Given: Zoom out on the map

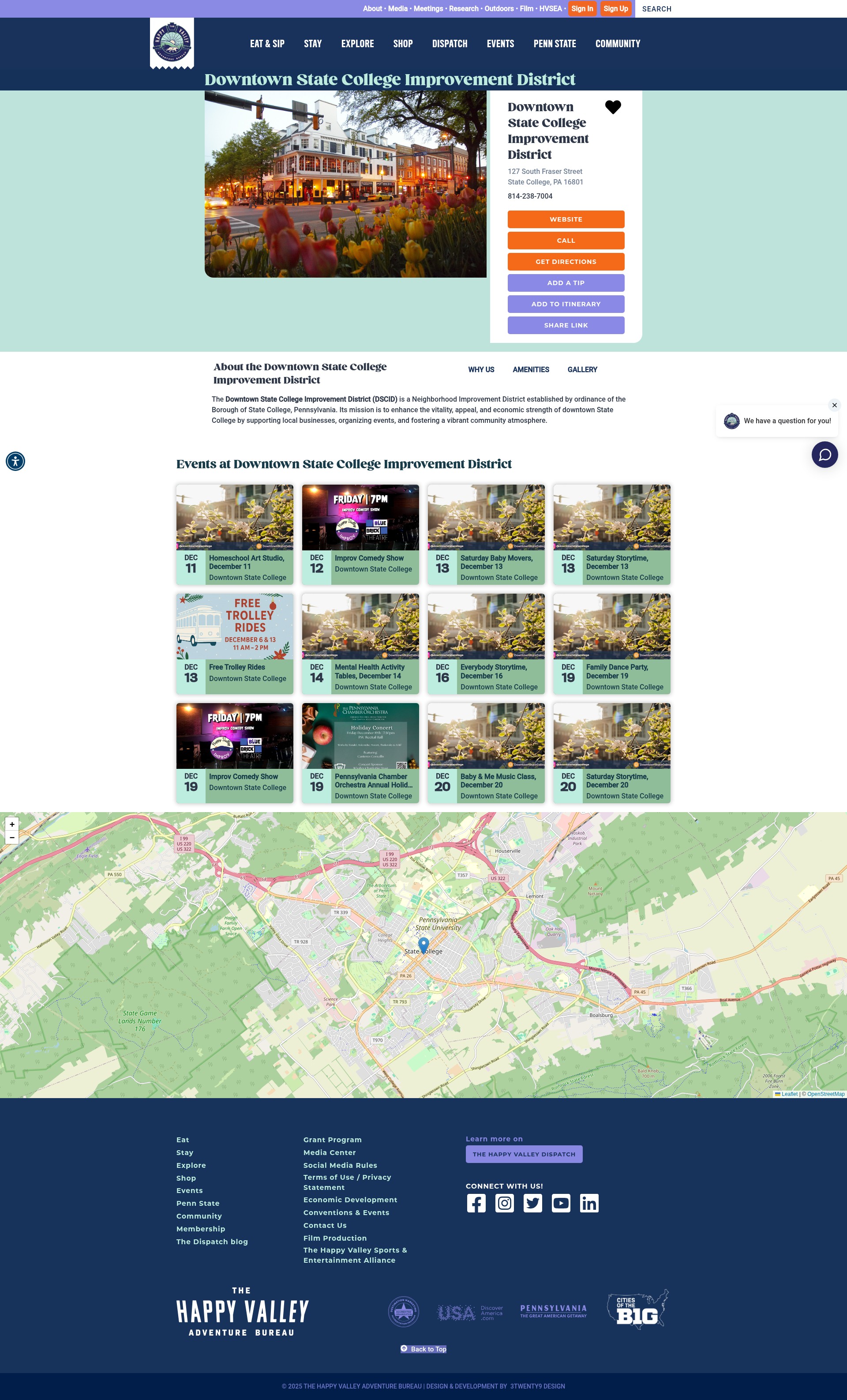Looking at the screenshot, I should click(12, 838).
